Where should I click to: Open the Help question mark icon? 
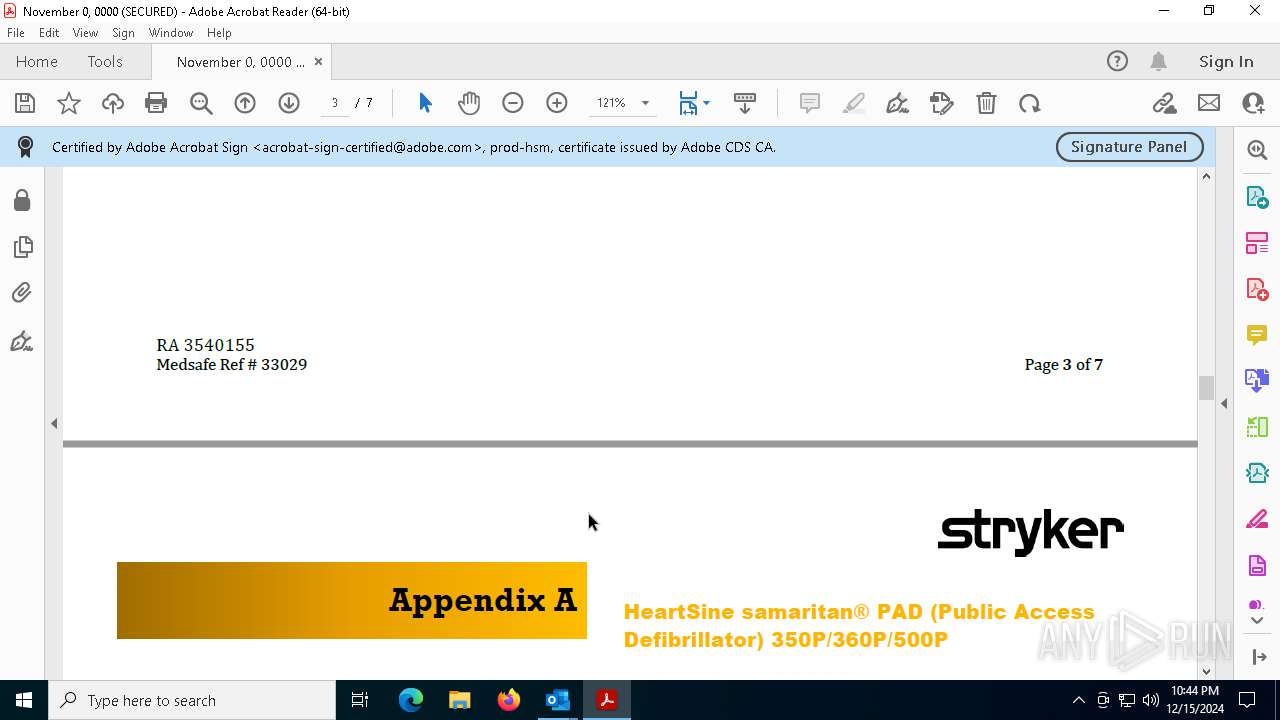pyautogui.click(x=1117, y=61)
